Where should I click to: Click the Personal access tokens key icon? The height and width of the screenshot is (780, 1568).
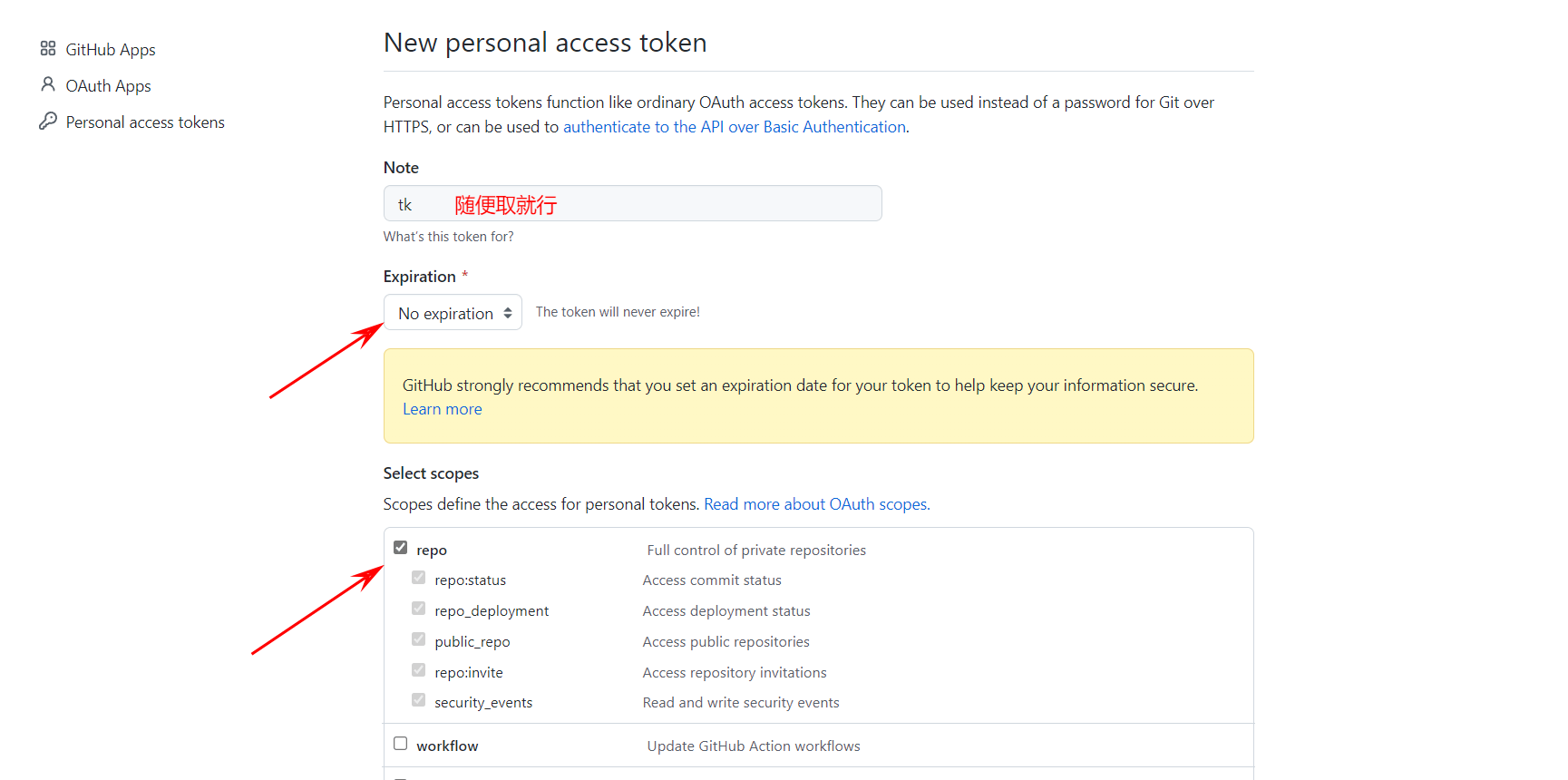click(x=47, y=121)
